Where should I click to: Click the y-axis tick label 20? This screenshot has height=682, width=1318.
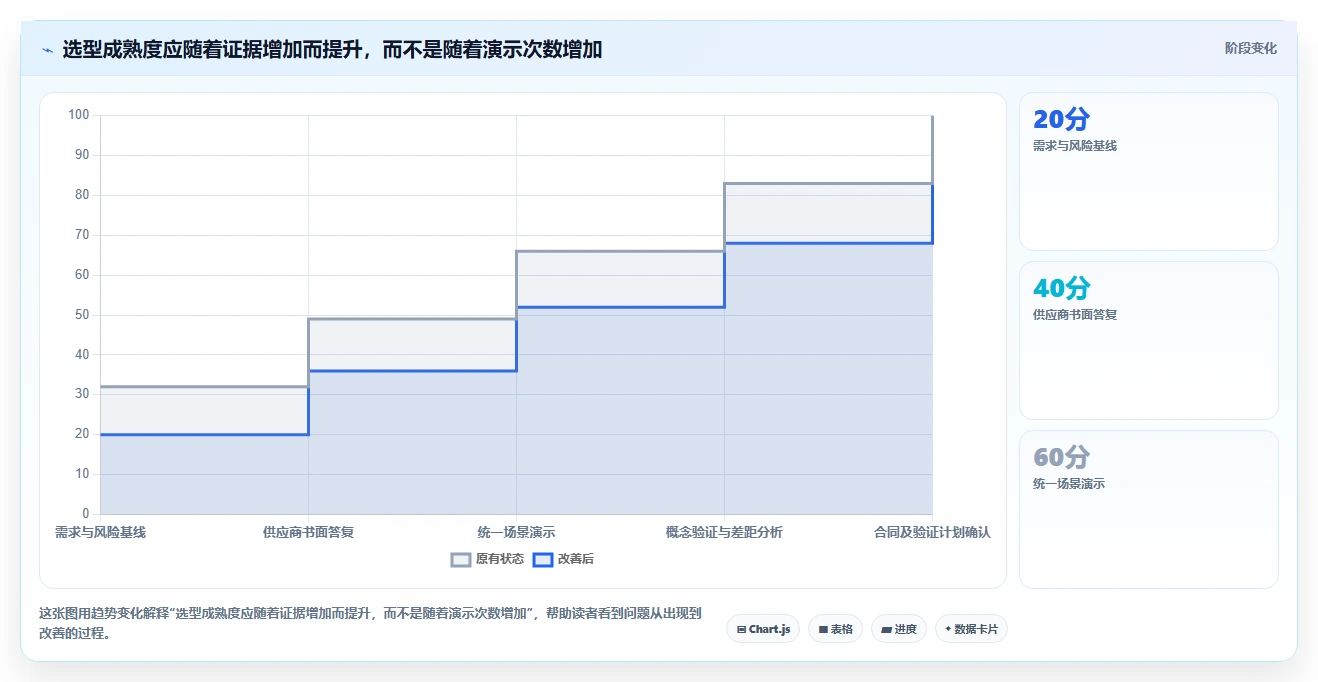tap(82, 434)
